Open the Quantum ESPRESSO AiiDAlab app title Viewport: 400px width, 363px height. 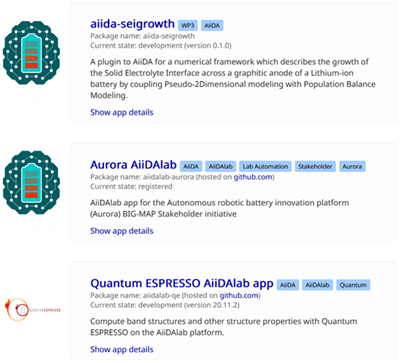tap(182, 284)
